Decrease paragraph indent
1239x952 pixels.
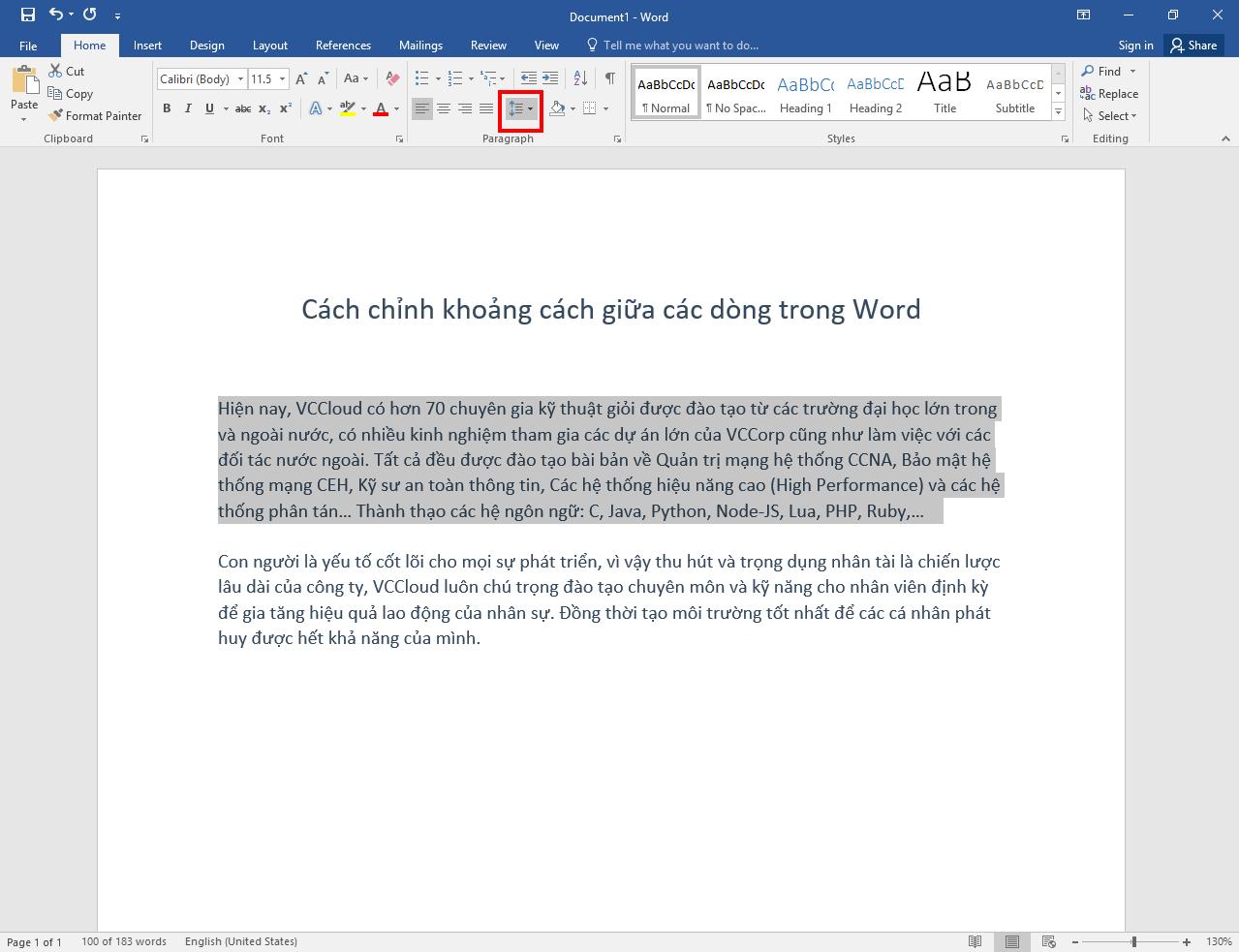528,78
